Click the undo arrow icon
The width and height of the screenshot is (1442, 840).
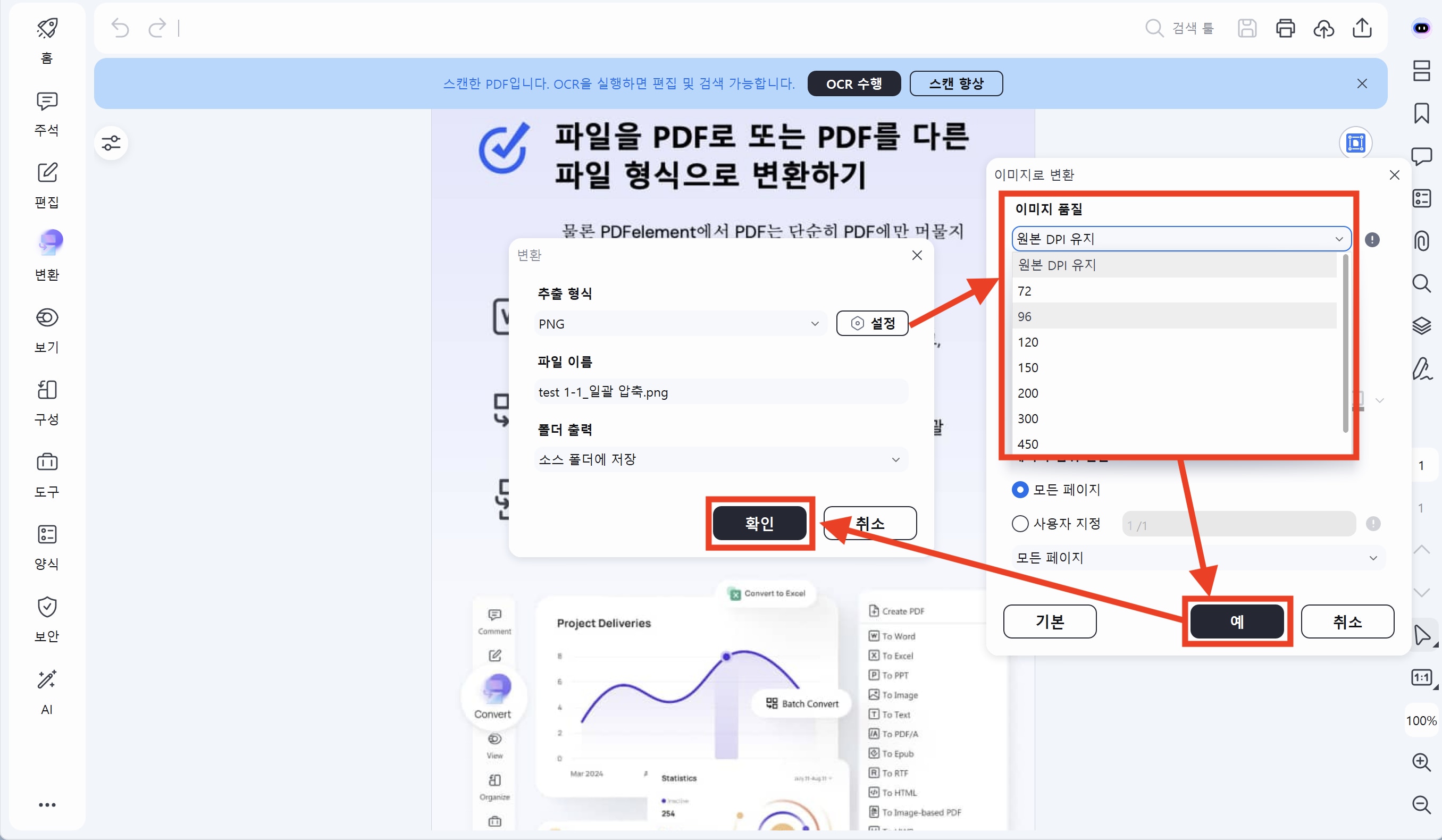click(120, 28)
